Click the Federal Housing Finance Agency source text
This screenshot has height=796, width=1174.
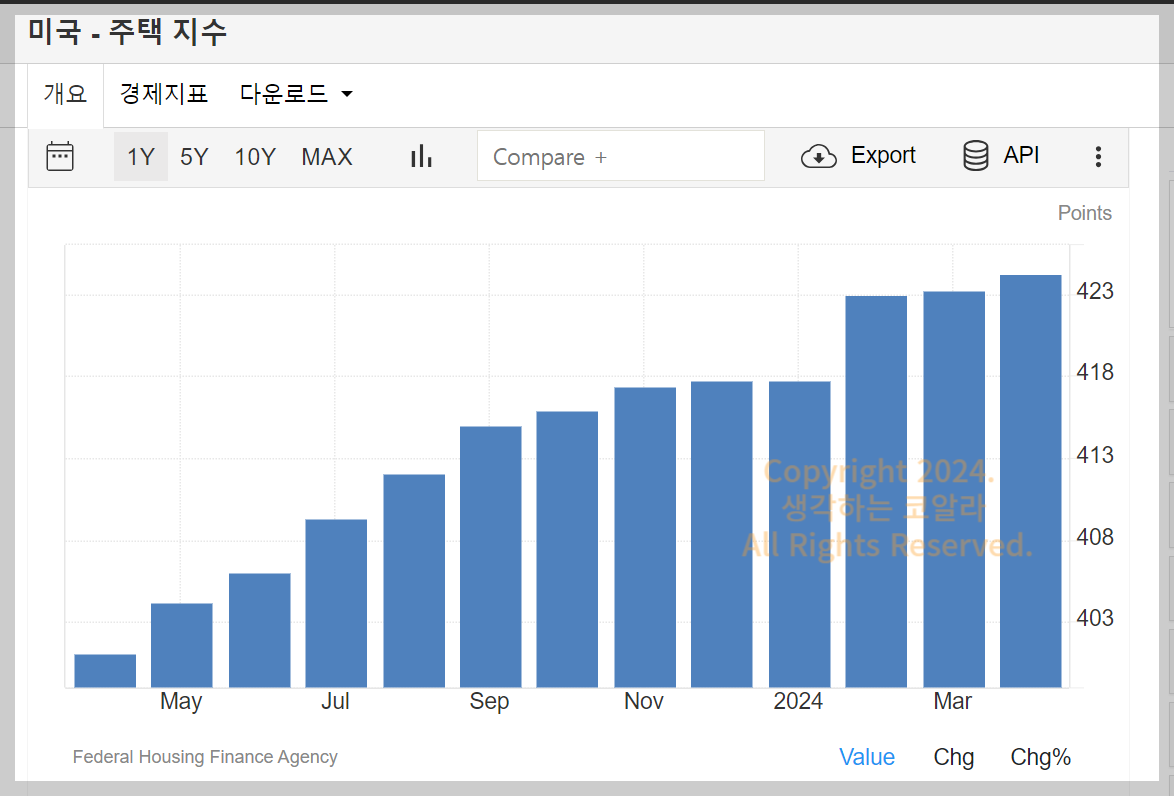[205, 757]
